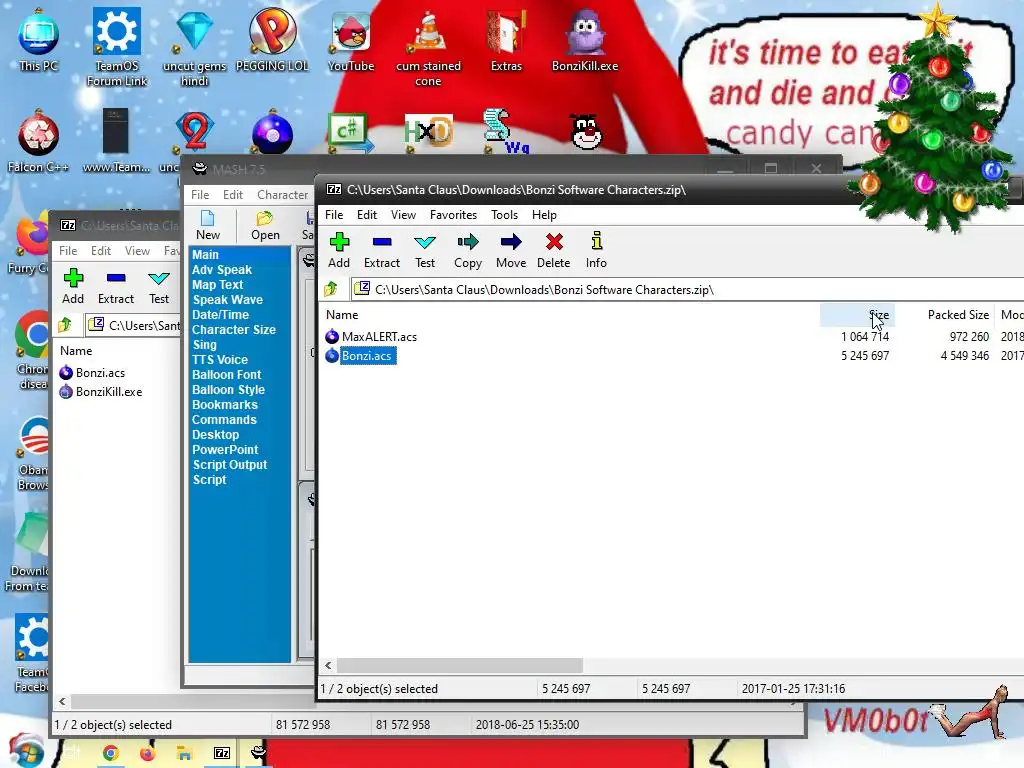Click scroll-left arrow in front 7-Zip window
Viewport: 1024px width, 768px height.
point(328,665)
